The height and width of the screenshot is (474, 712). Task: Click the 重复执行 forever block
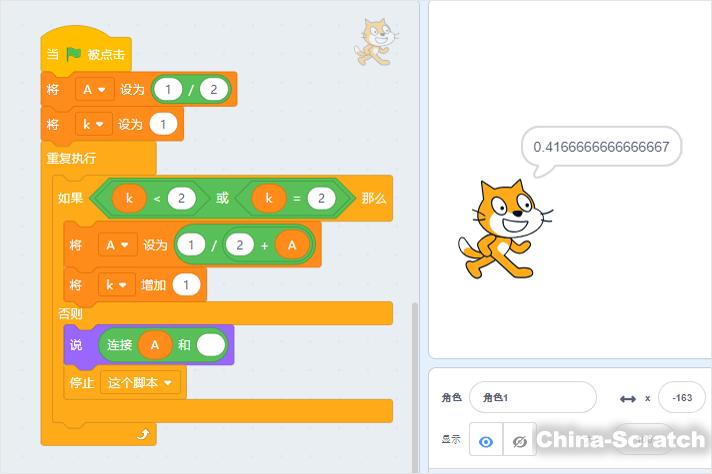(71, 158)
